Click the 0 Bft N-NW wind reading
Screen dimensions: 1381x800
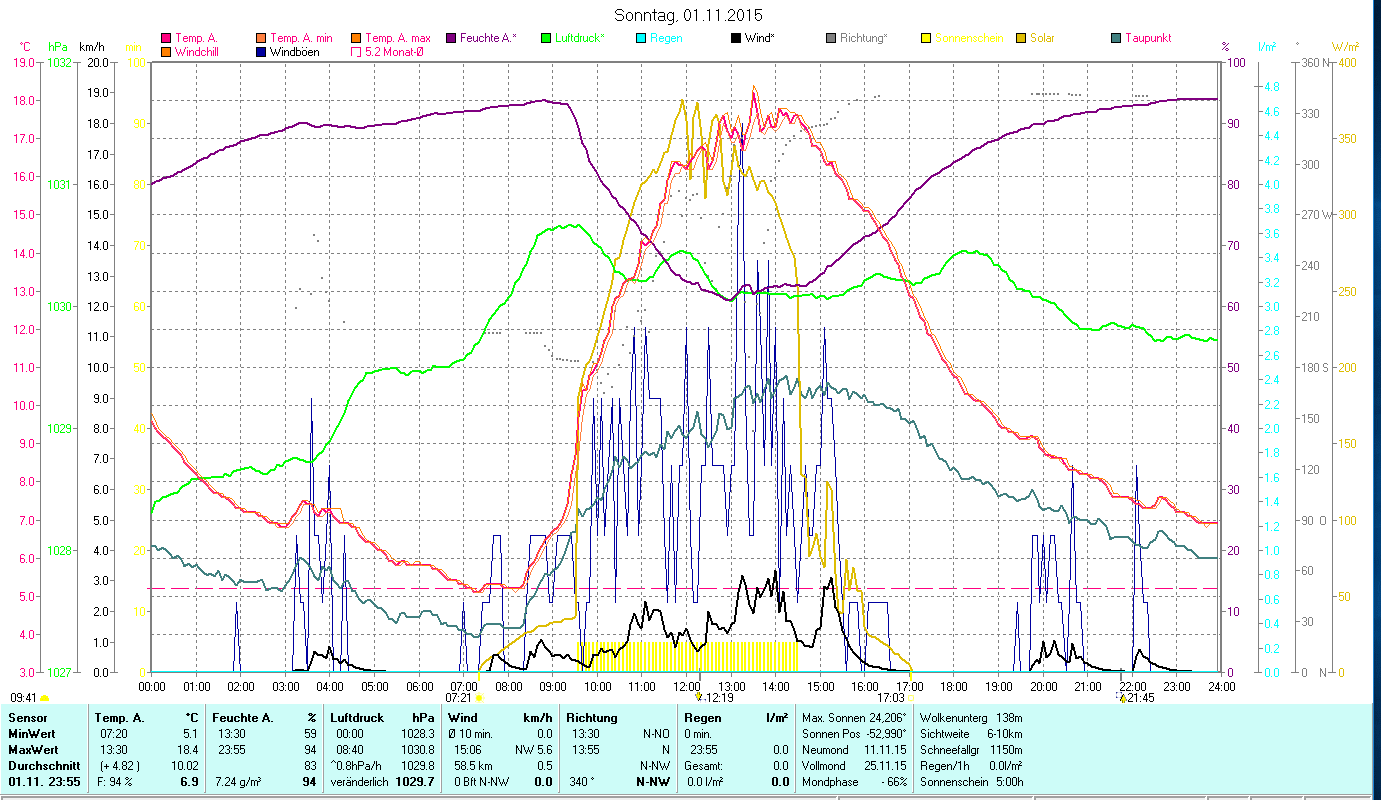[x=484, y=782]
